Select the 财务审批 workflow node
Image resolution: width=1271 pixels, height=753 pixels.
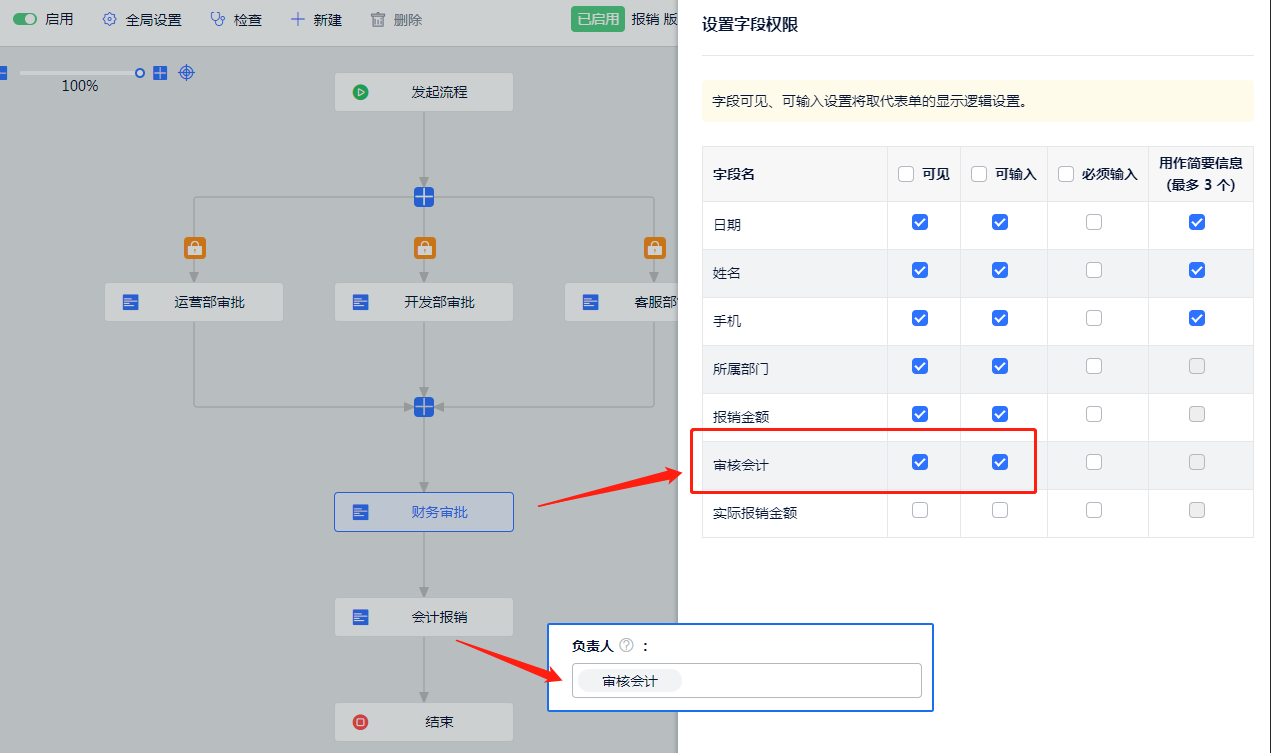click(424, 512)
